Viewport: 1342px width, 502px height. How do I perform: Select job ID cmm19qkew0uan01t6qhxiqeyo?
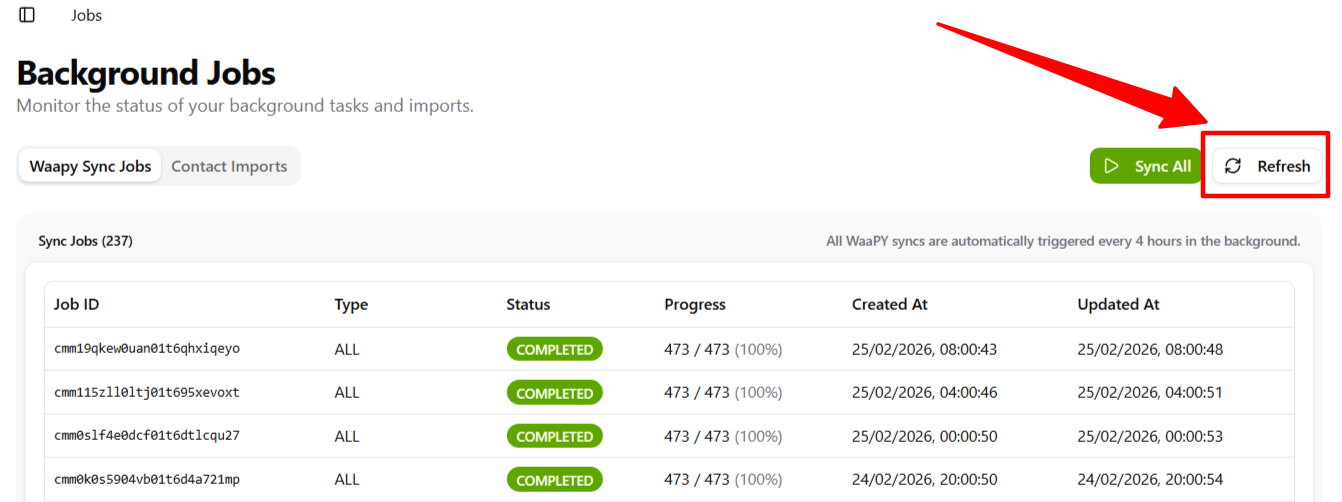click(x=147, y=349)
